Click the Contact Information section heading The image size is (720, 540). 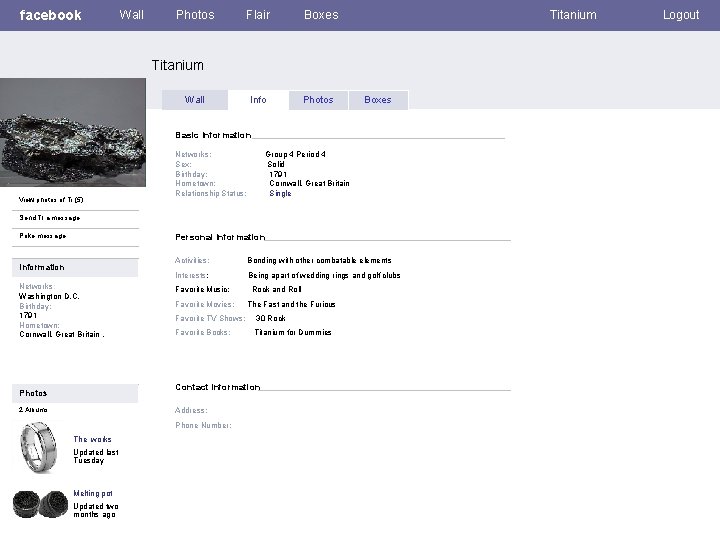(x=218, y=387)
